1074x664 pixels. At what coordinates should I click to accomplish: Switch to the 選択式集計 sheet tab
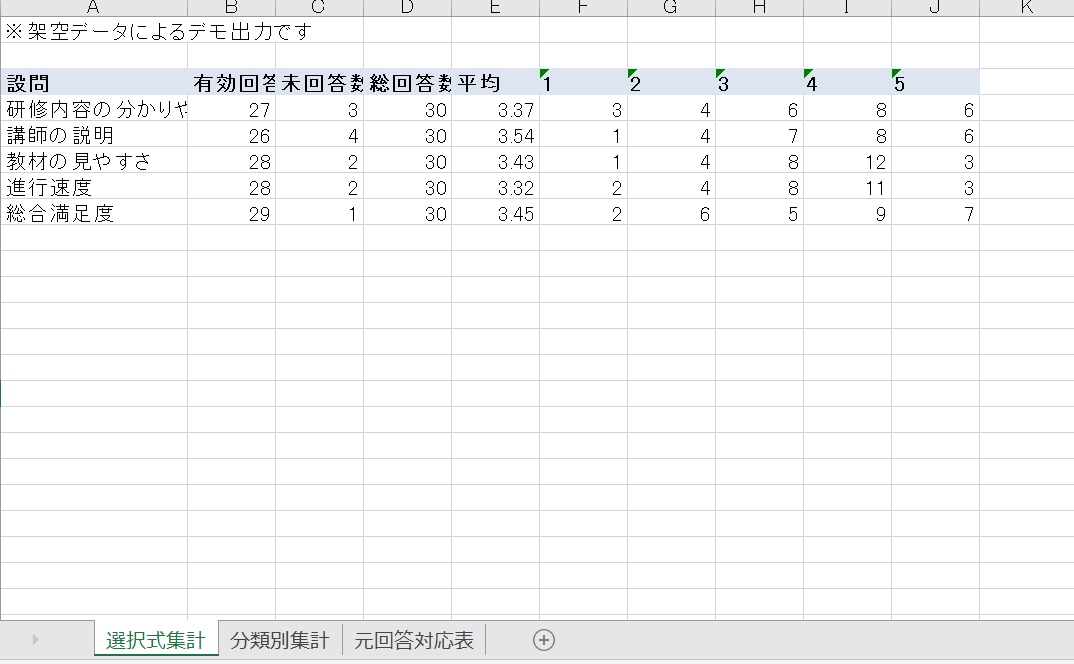(156, 640)
